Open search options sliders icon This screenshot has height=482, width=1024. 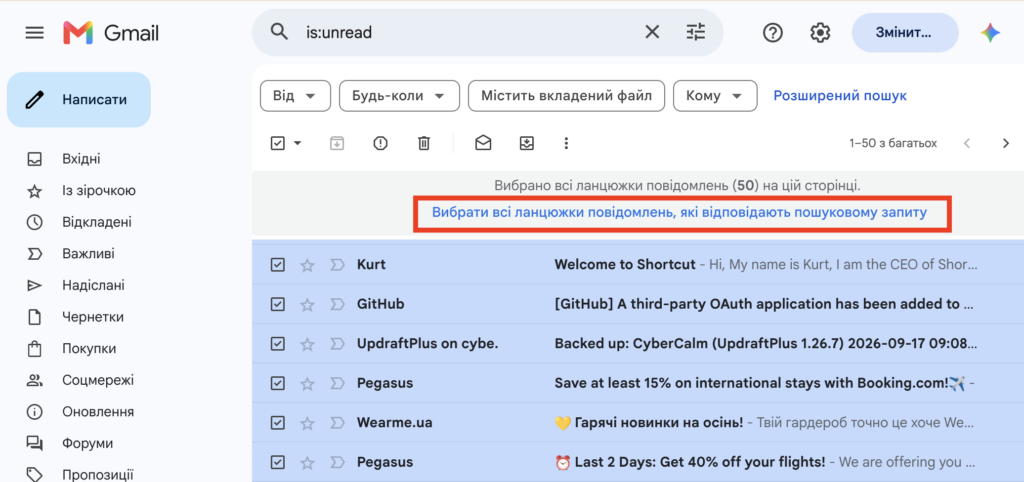(x=696, y=32)
